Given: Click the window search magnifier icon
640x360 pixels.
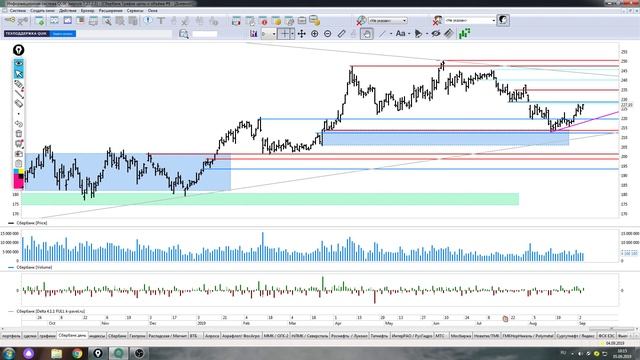Looking at the screenshot, I should [x=107, y=20].
